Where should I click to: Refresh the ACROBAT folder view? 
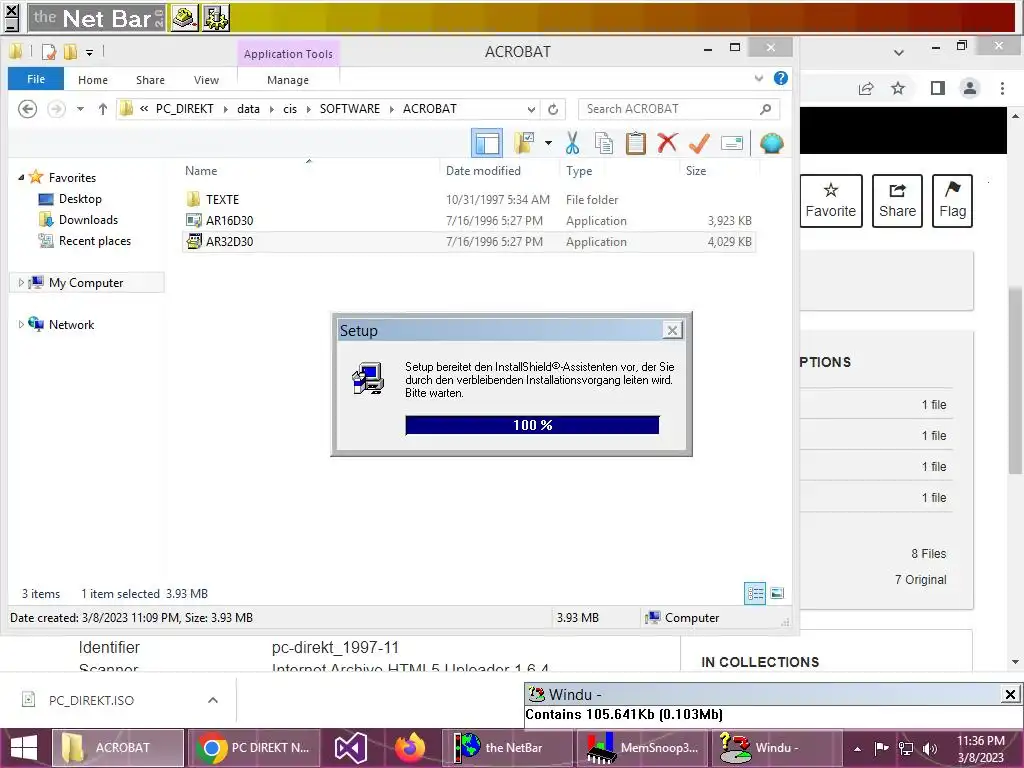tap(552, 109)
